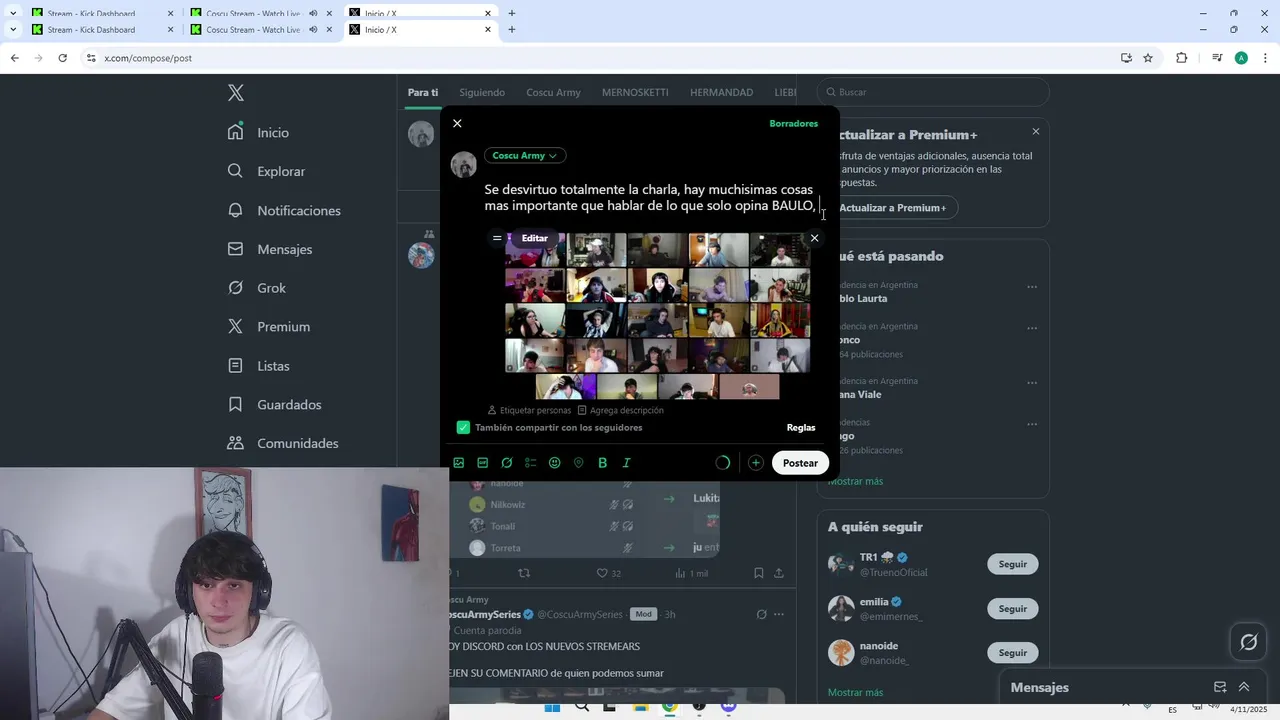
Task: Go to Explorar in the sidebar
Action: tap(266, 171)
